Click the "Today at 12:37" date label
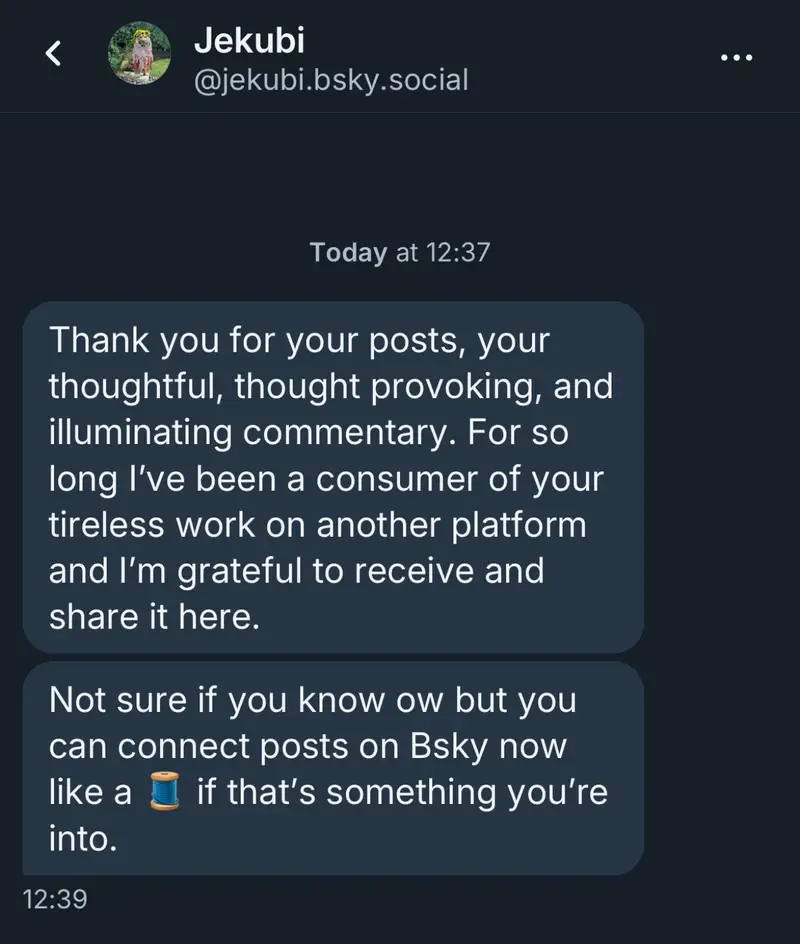800x944 pixels. tap(400, 252)
